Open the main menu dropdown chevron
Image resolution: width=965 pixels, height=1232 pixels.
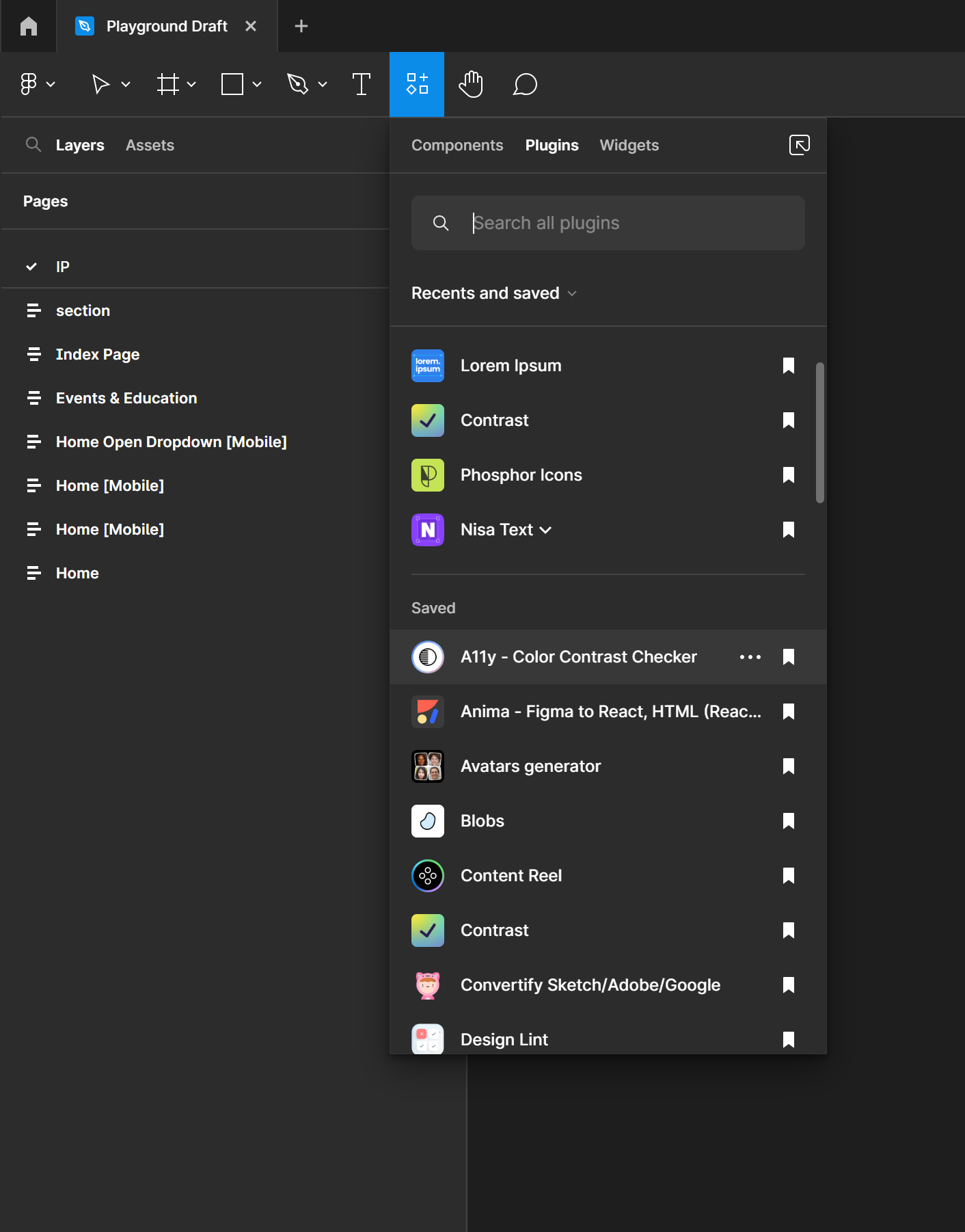click(x=51, y=85)
